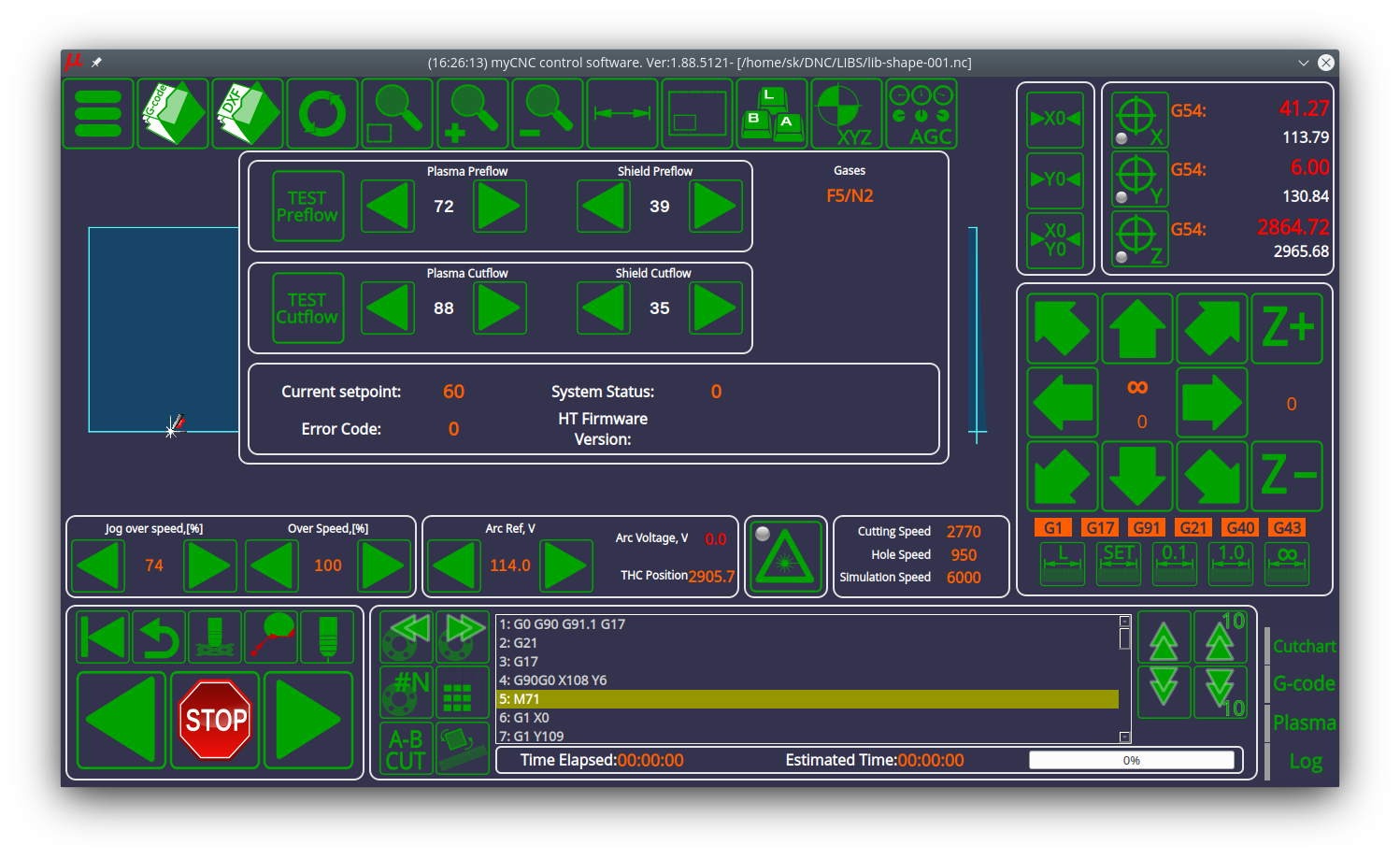
Task: Decrease Shield Cutflow value
Action: pyautogui.click(x=604, y=308)
